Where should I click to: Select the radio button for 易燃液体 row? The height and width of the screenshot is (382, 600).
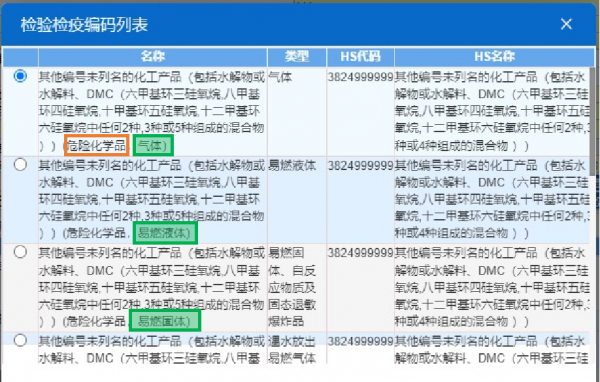(x=20, y=165)
